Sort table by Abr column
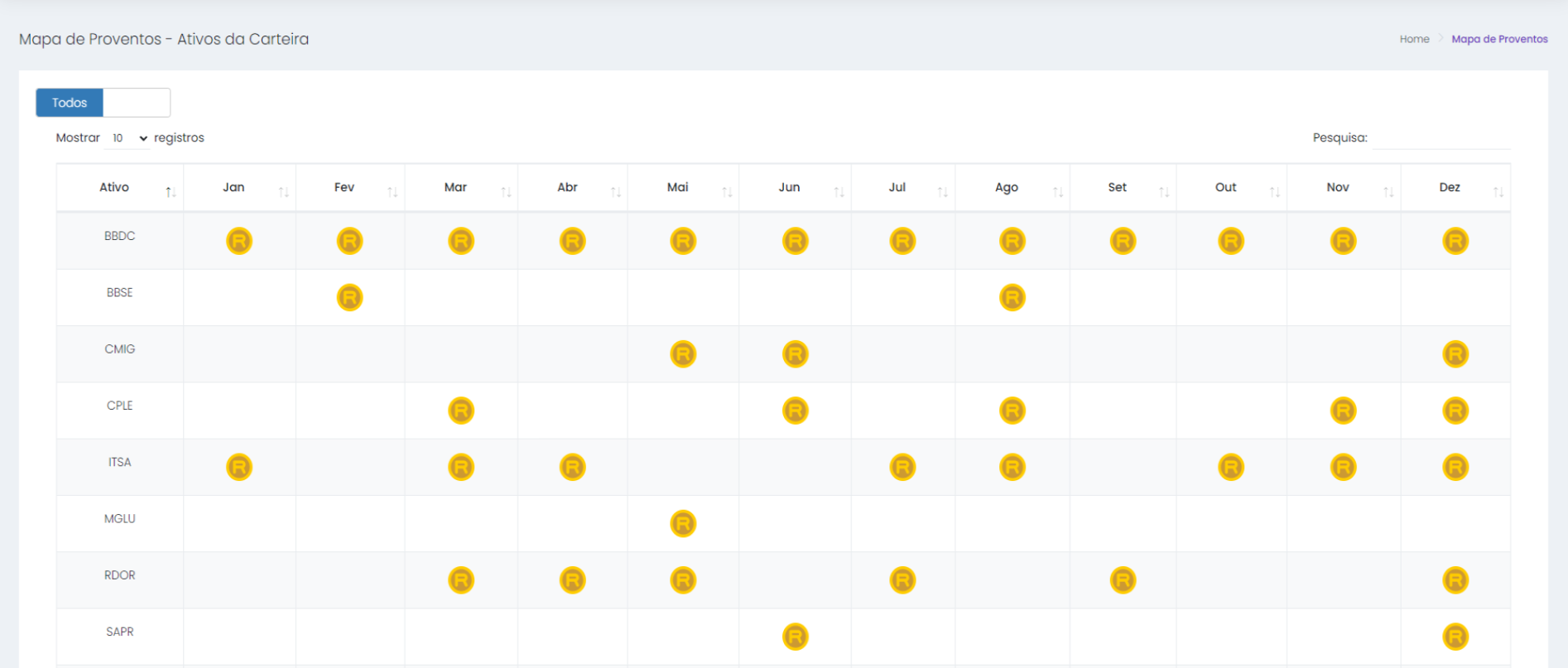 (x=572, y=188)
